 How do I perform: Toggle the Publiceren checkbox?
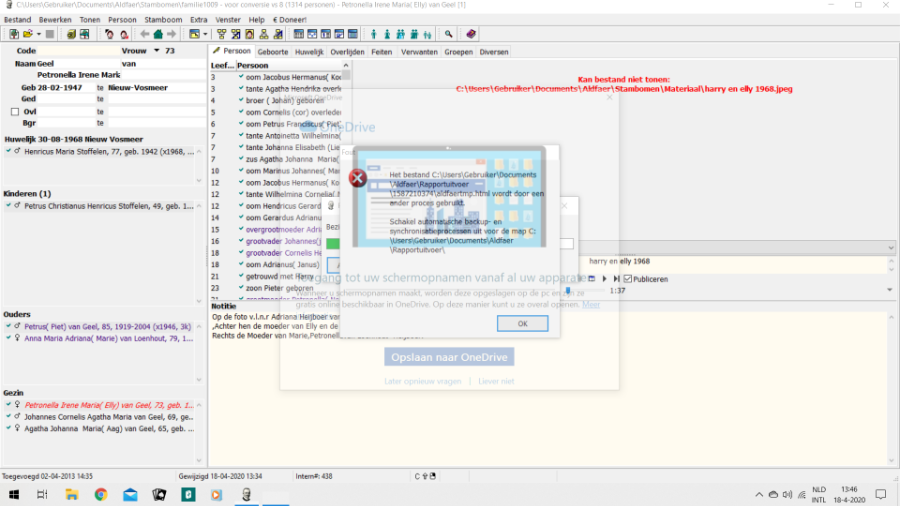click(x=628, y=278)
